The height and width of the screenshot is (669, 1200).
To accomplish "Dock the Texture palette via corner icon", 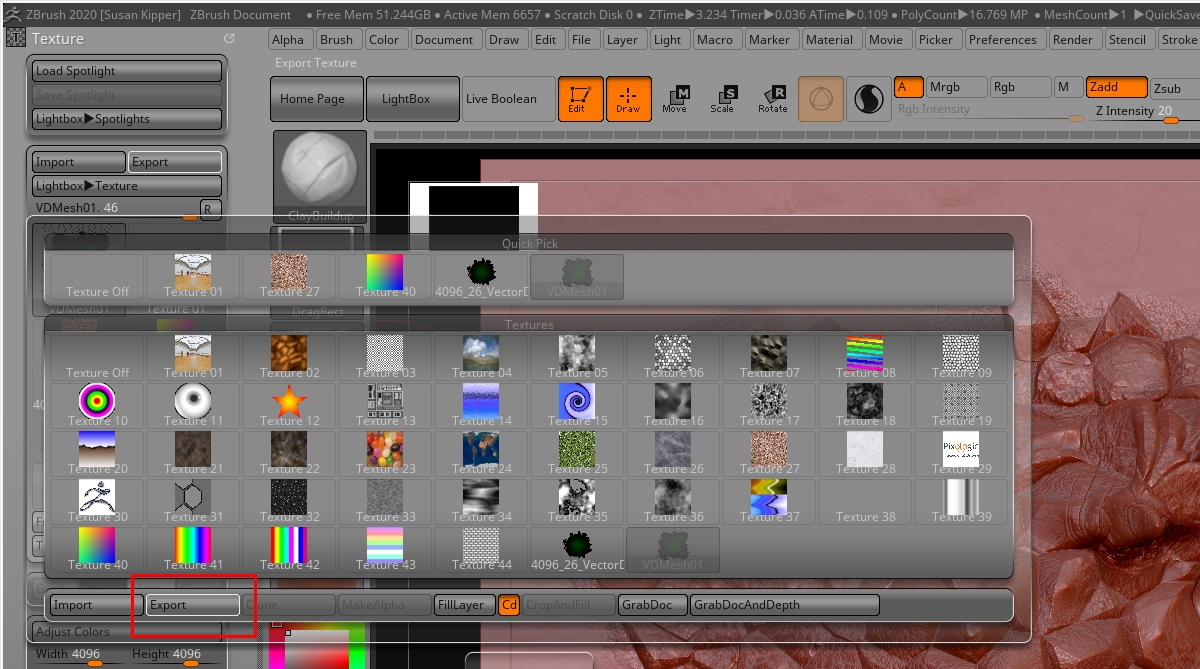I will pyautogui.click(x=229, y=38).
